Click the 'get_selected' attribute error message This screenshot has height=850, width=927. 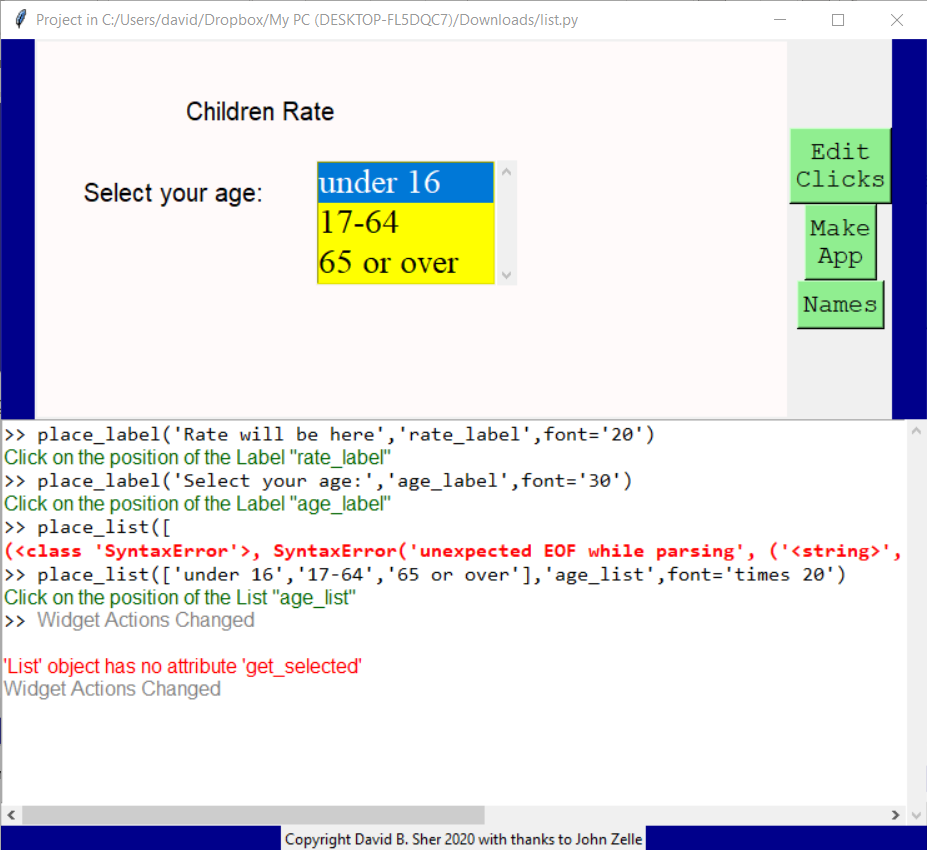(x=183, y=666)
